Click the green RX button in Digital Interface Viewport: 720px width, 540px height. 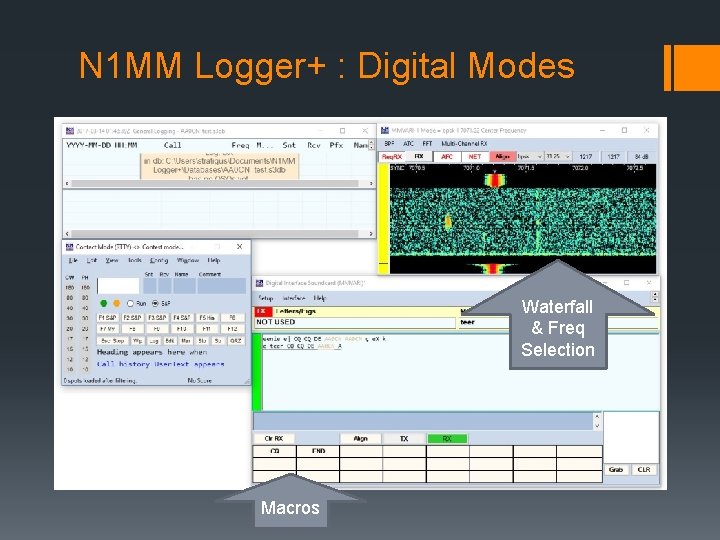tap(447, 439)
